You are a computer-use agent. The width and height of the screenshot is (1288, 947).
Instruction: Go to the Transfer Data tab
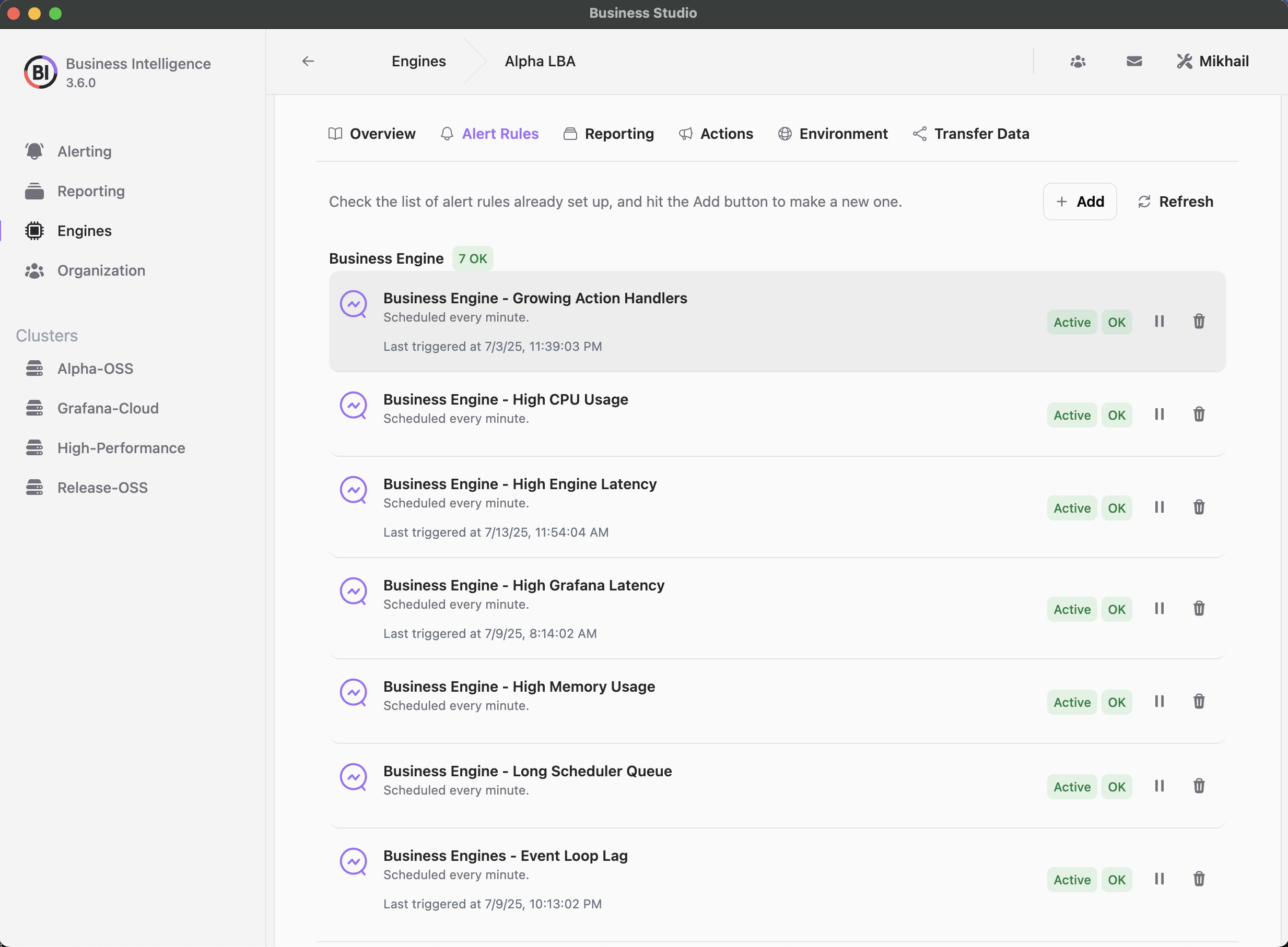point(971,134)
